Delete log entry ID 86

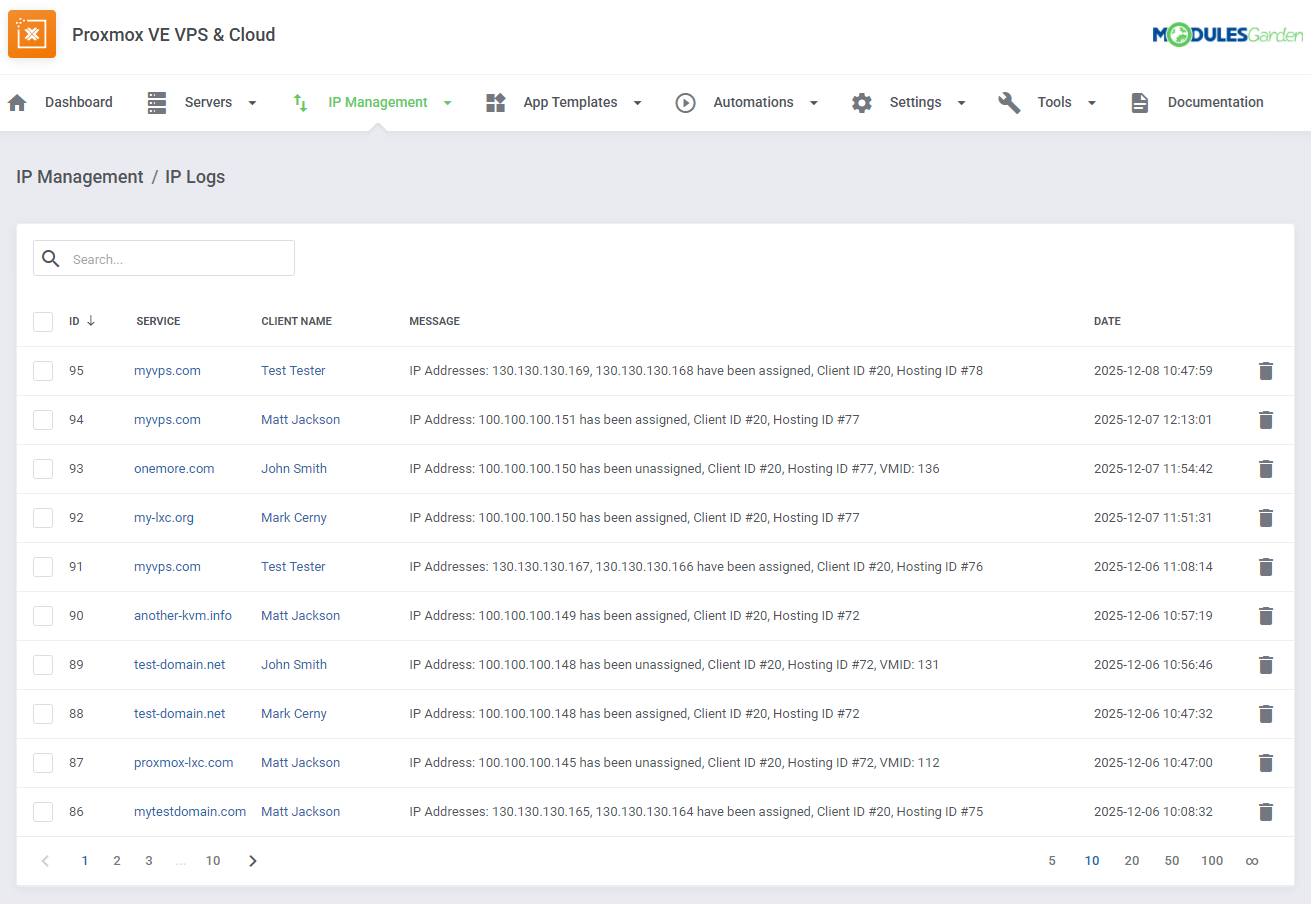coord(1266,812)
